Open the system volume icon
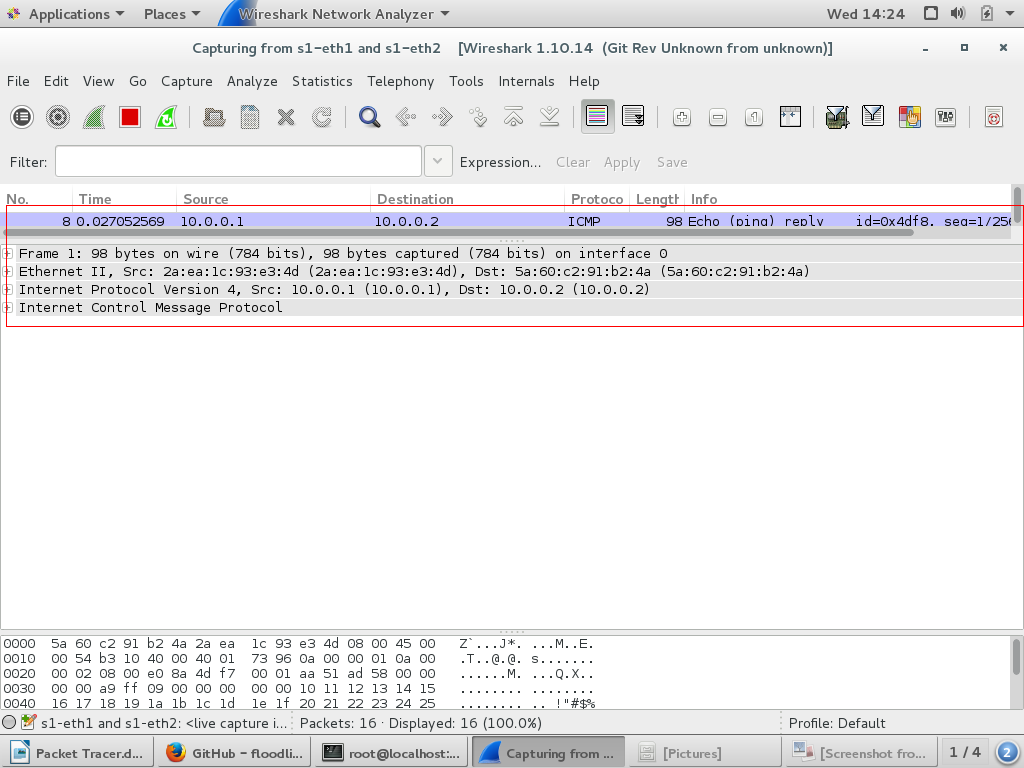This screenshot has width=1024, height=768. click(x=957, y=14)
